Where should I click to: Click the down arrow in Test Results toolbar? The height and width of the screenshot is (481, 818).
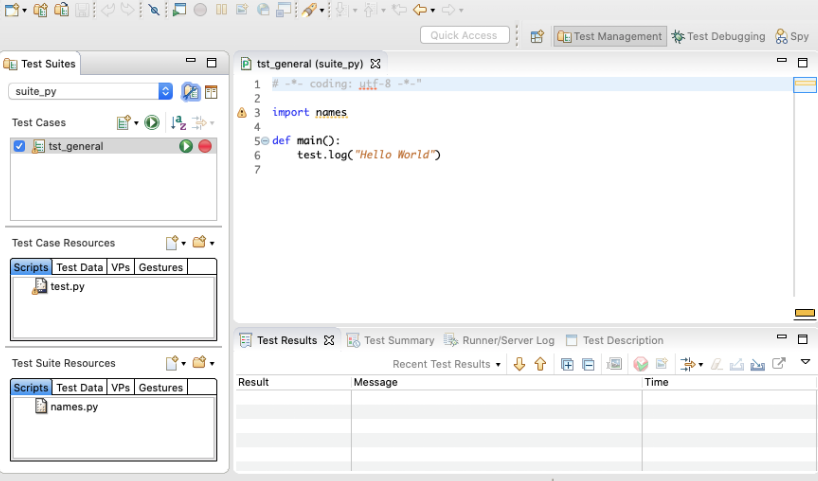point(519,364)
